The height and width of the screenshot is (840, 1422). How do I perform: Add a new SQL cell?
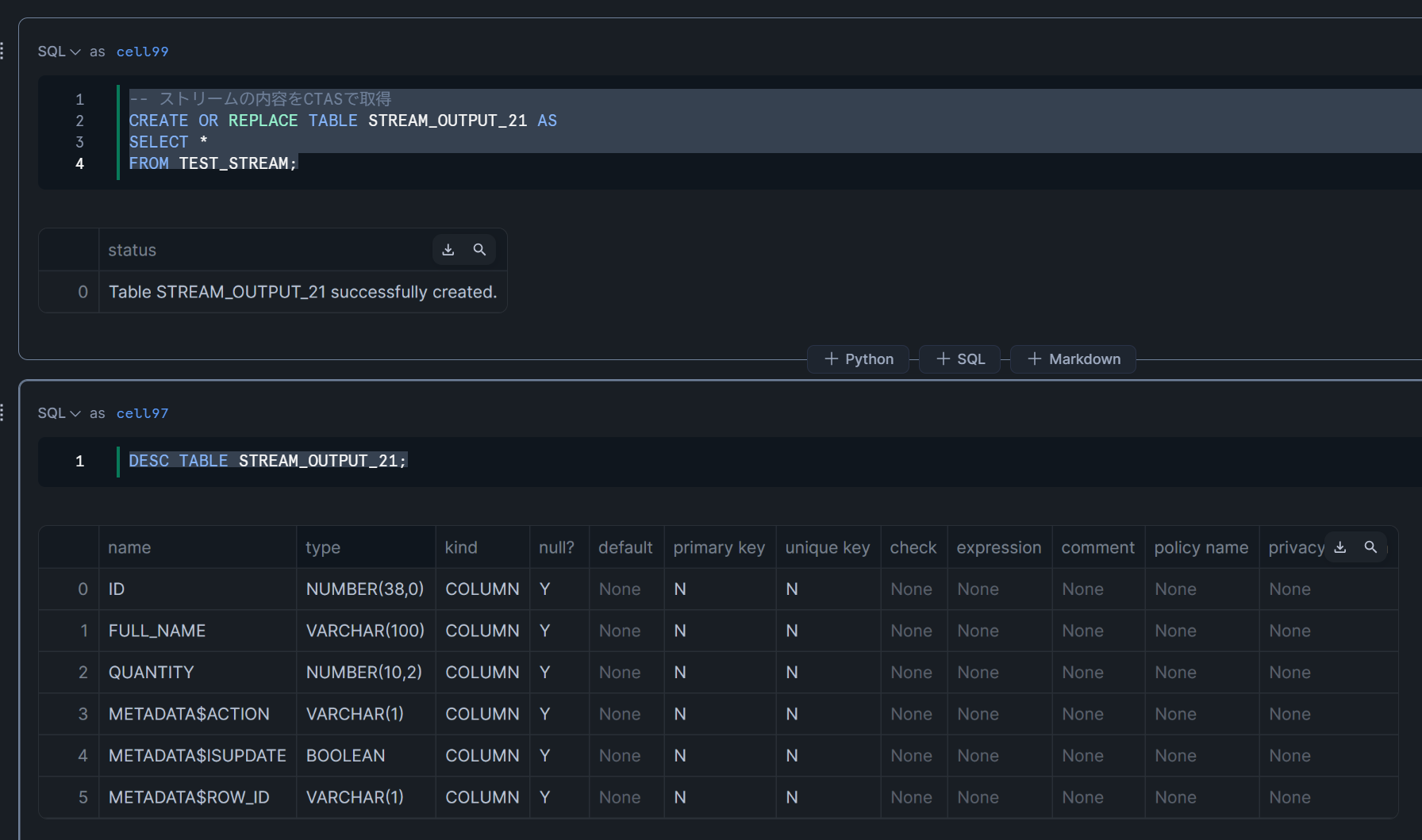pyautogui.click(x=960, y=359)
